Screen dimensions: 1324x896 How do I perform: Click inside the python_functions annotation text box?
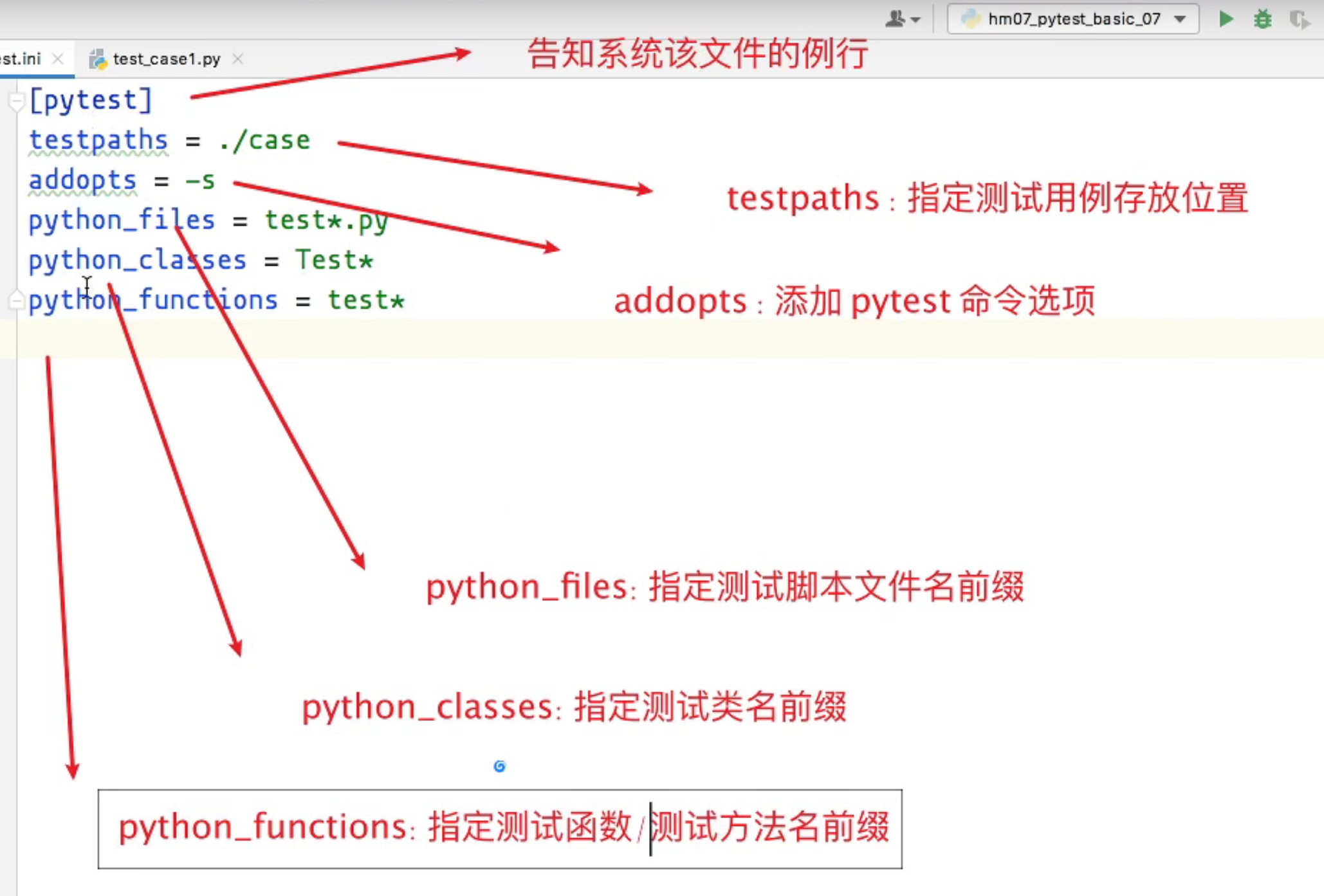tap(500, 828)
